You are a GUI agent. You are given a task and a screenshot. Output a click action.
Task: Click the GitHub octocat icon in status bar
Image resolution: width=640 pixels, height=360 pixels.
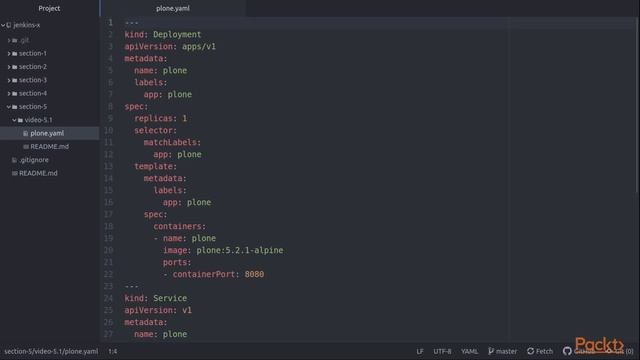567,351
